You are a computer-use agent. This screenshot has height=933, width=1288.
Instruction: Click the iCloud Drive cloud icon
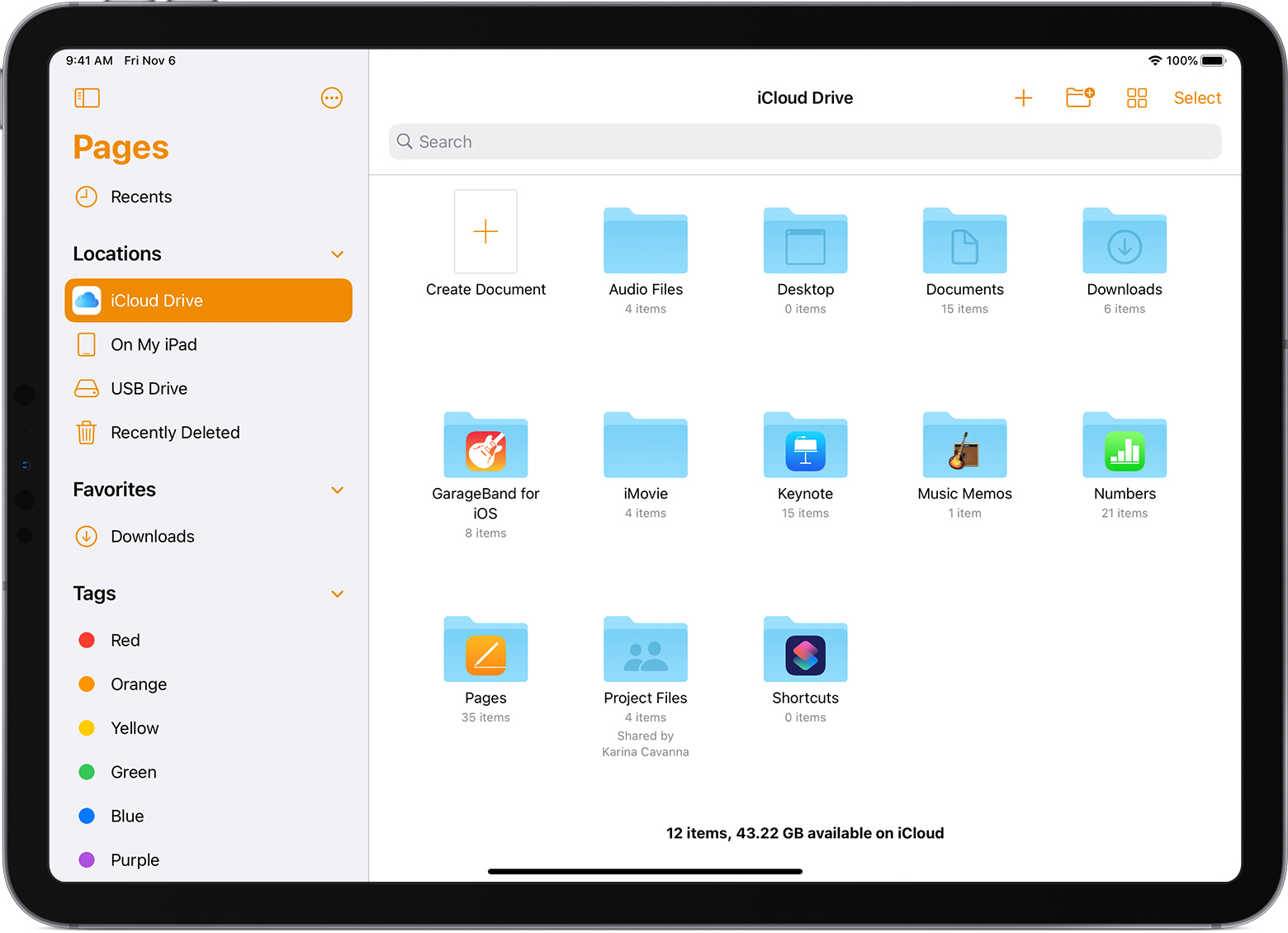[x=87, y=301]
